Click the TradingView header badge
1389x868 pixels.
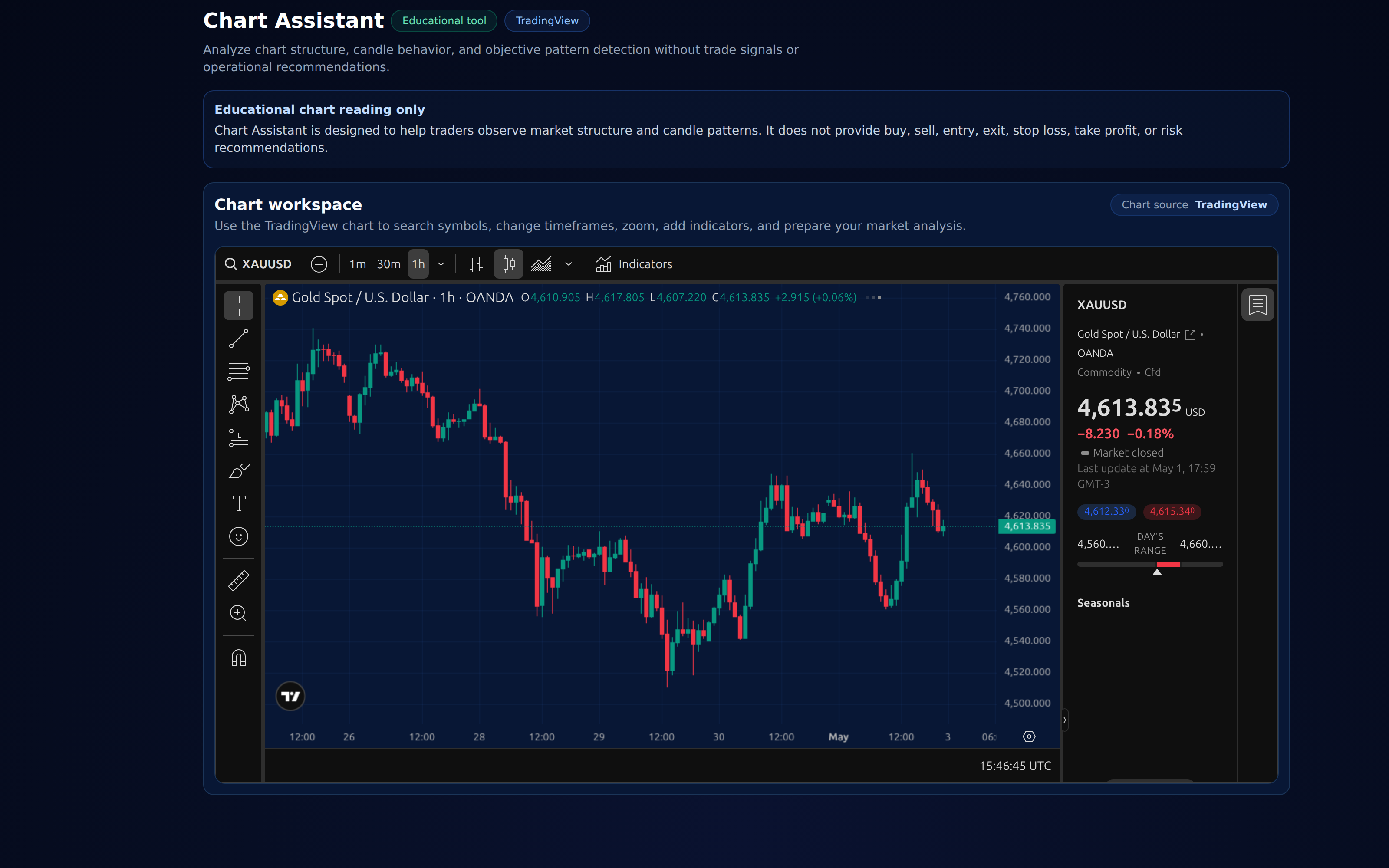pos(547,21)
